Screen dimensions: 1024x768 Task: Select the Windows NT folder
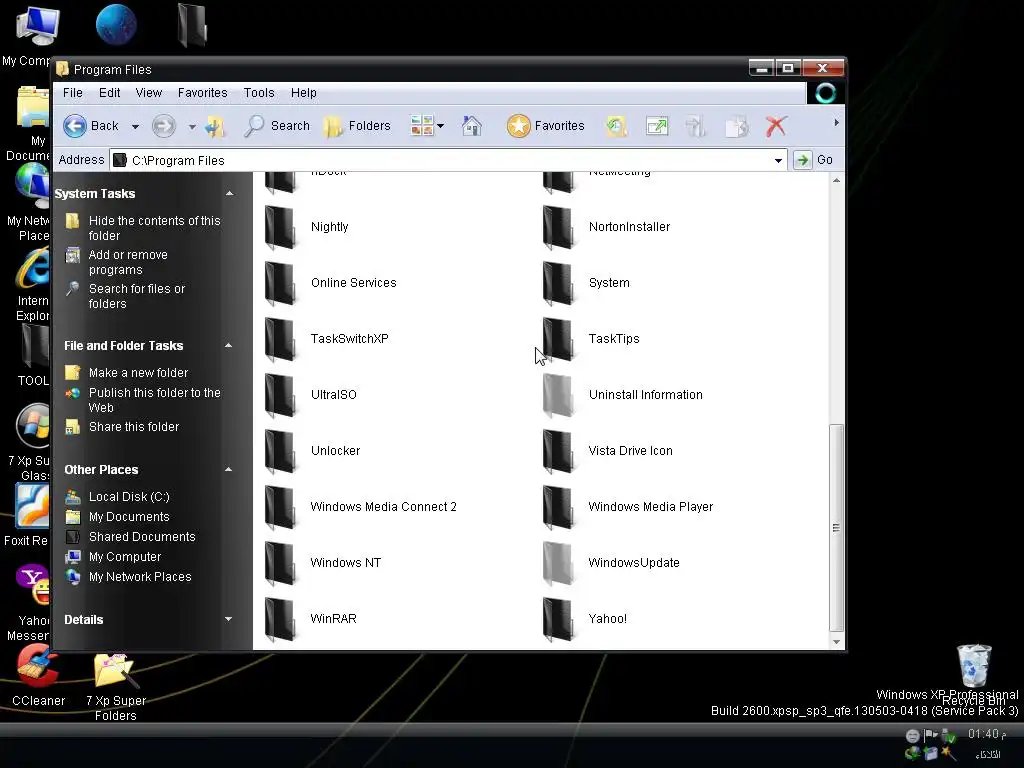[x=323, y=562]
